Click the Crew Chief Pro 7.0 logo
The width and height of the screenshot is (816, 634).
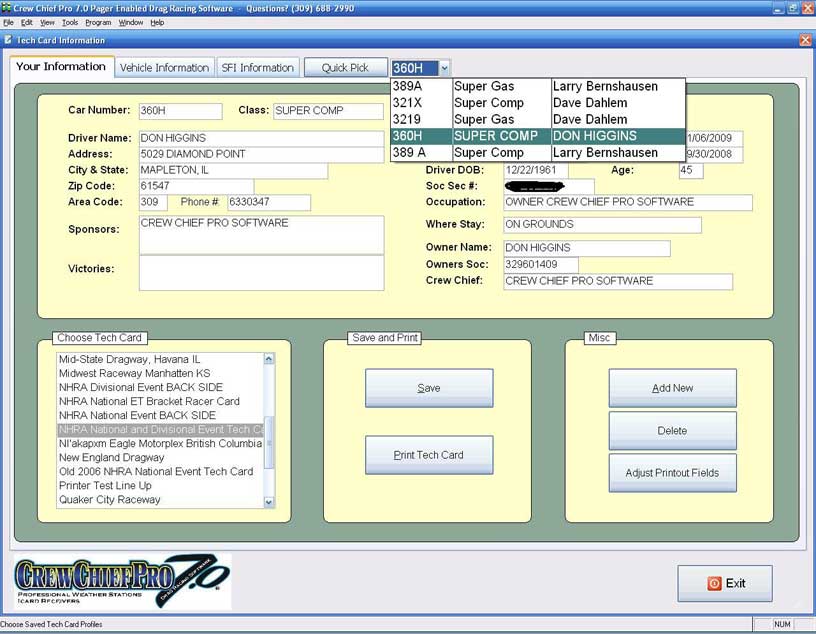tap(123, 581)
